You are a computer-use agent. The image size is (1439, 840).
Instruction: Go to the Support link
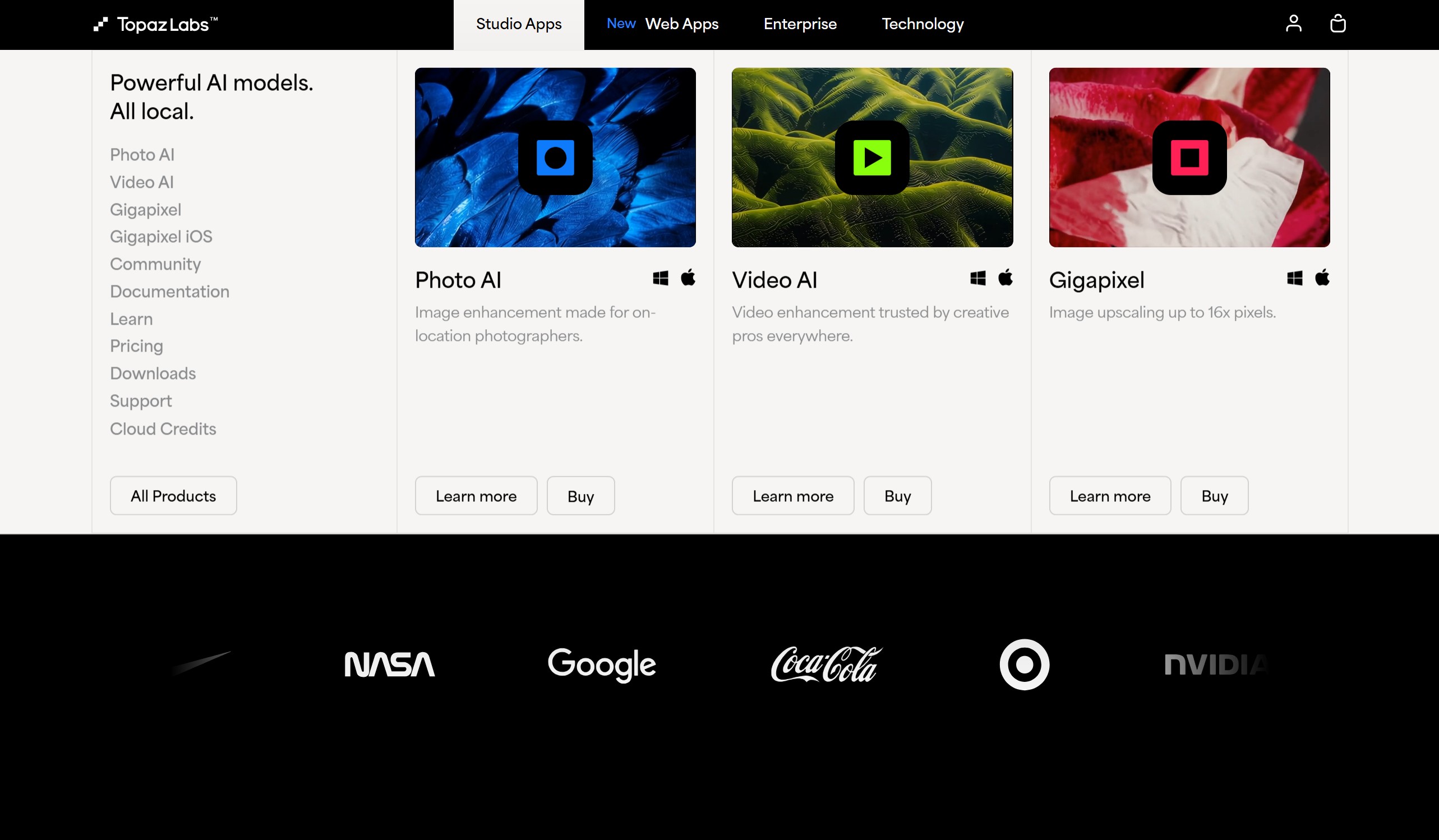click(140, 401)
